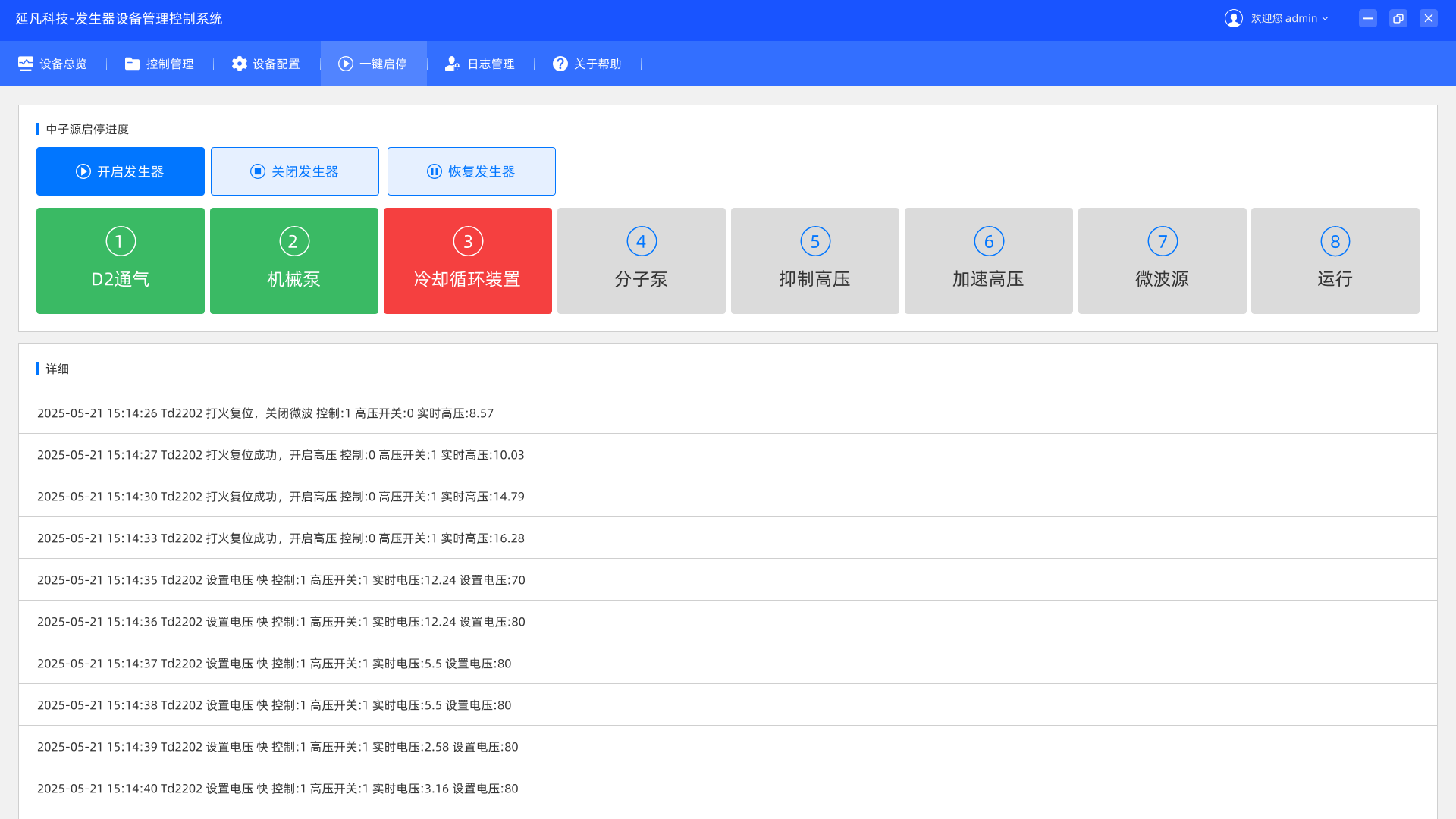Select the red 冷却循环装置 step tile
1456x819 pixels.
click(467, 260)
